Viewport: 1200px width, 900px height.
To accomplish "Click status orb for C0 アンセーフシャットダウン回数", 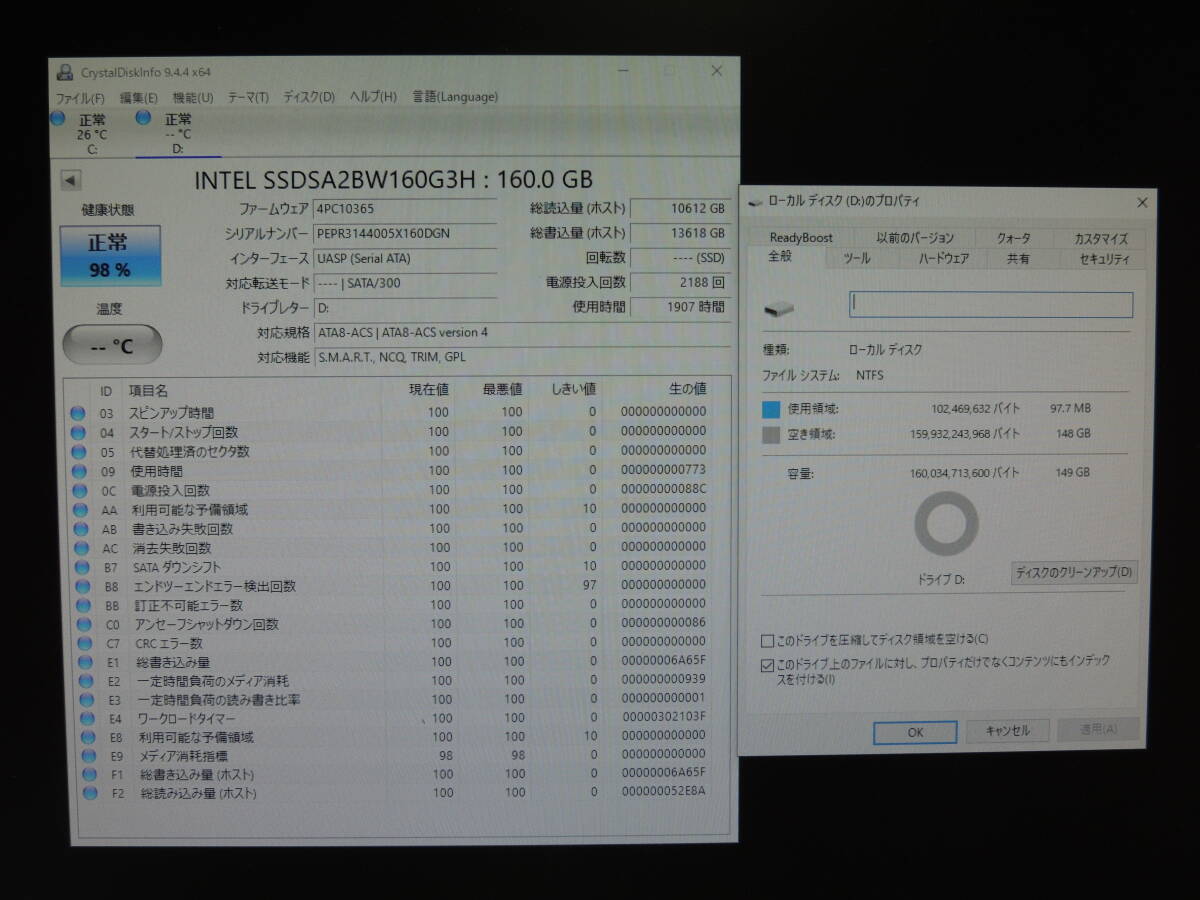I will [x=85, y=624].
